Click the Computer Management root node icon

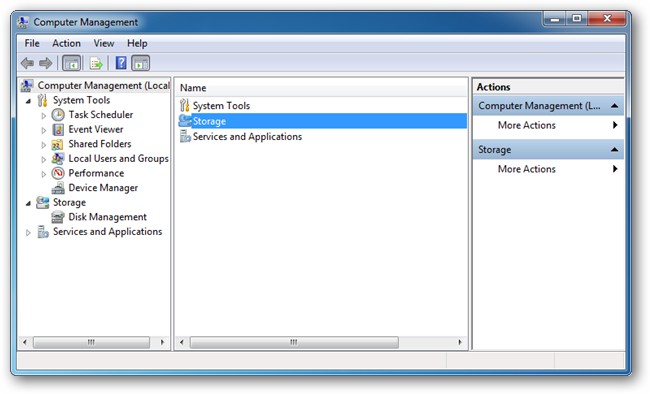point(27,85)
